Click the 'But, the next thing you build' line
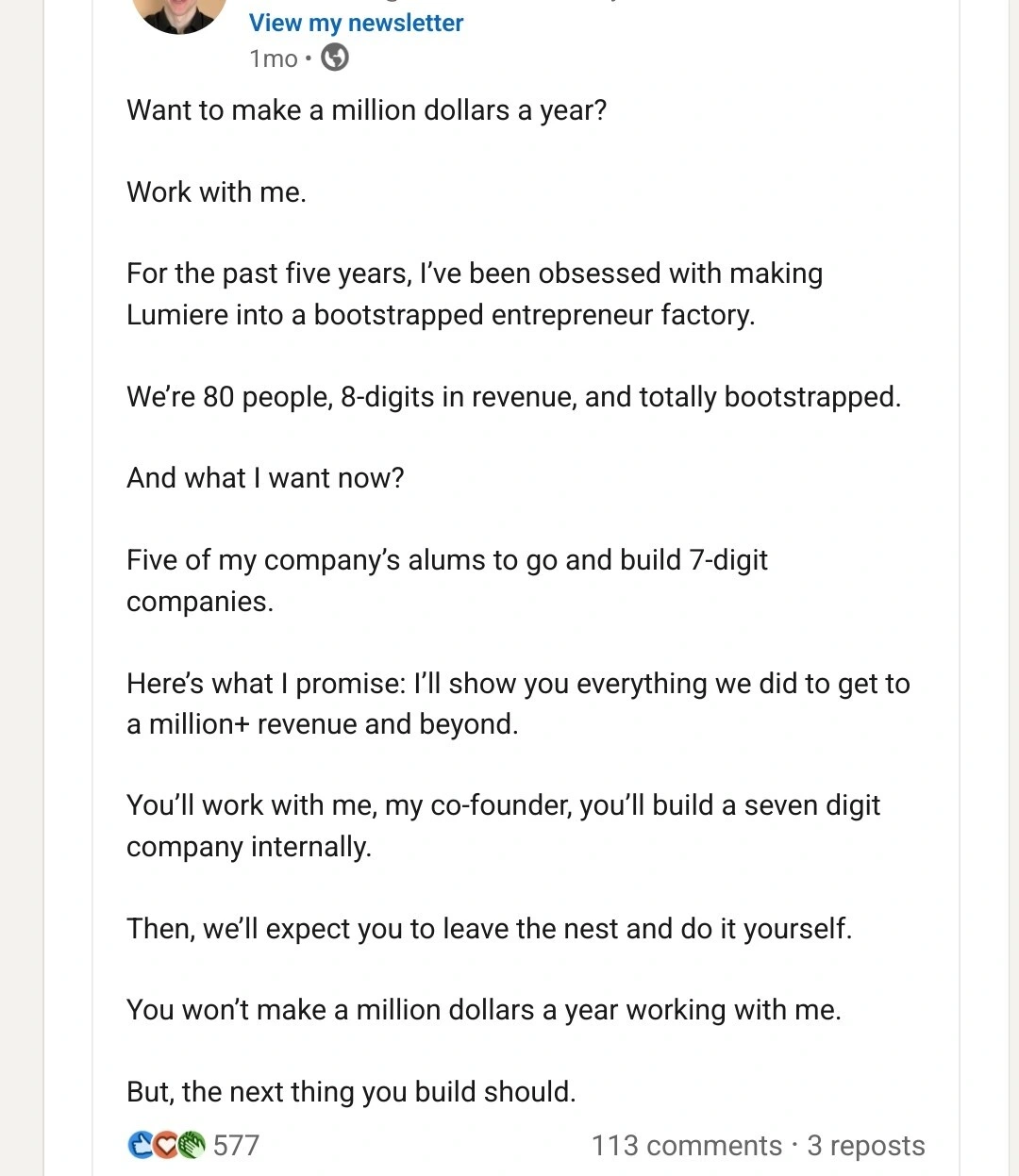Screen dimensions: 1019x1176 click(351, 1092)
